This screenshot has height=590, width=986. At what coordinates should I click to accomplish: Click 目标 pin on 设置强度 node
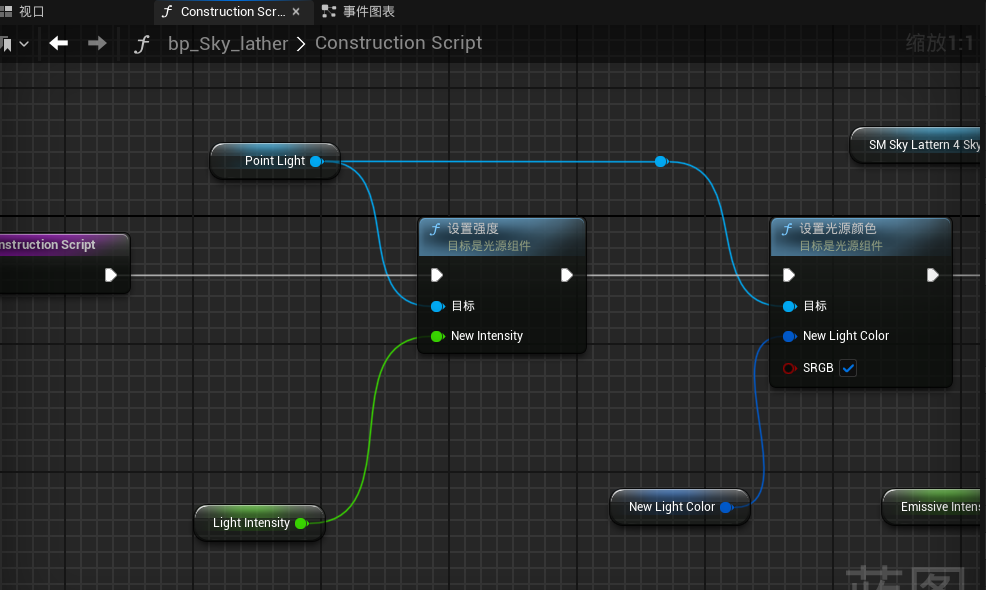click(438, 306)
